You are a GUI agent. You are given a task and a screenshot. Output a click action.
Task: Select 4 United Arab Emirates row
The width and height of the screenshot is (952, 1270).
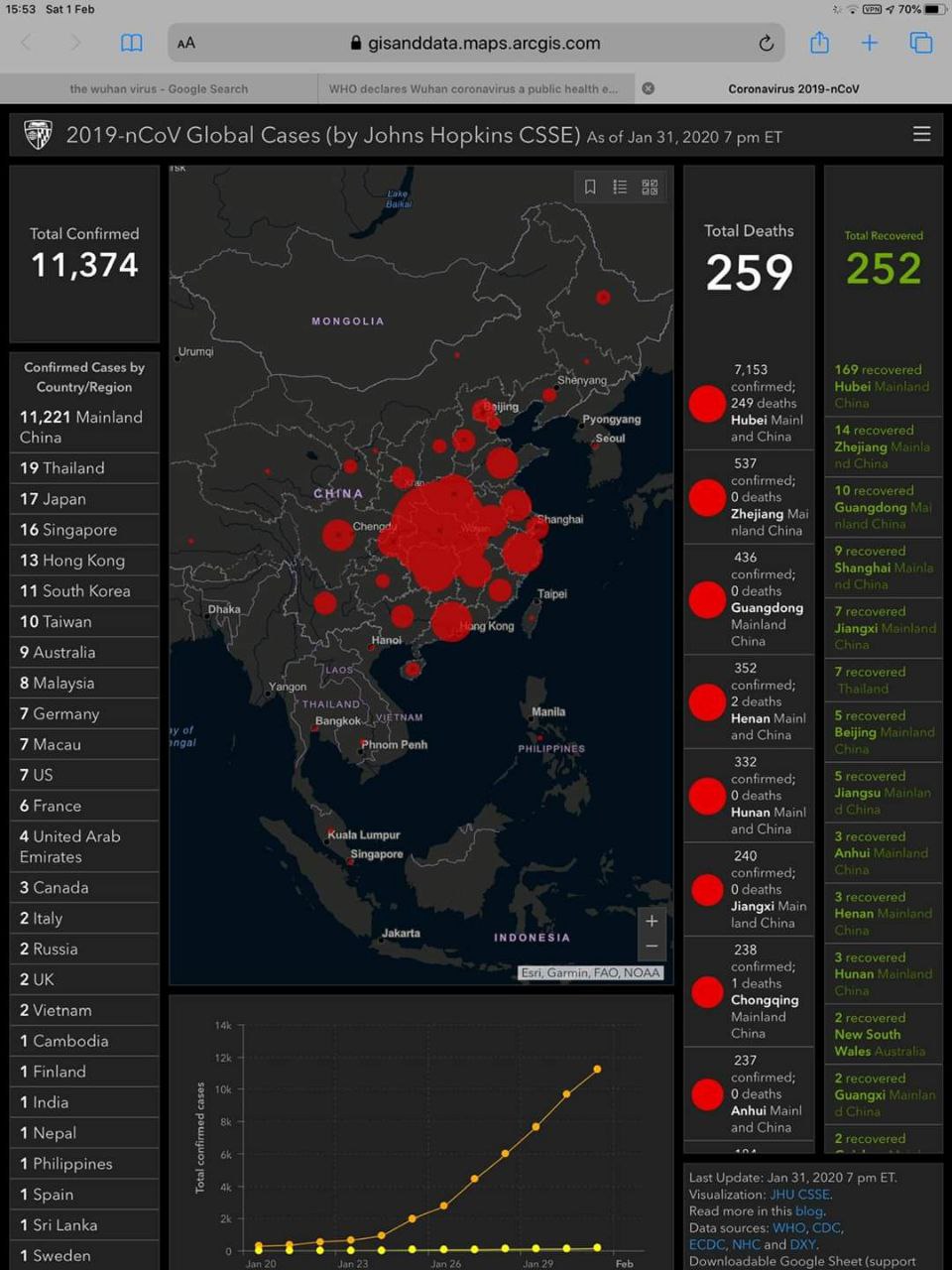[84, 846]
